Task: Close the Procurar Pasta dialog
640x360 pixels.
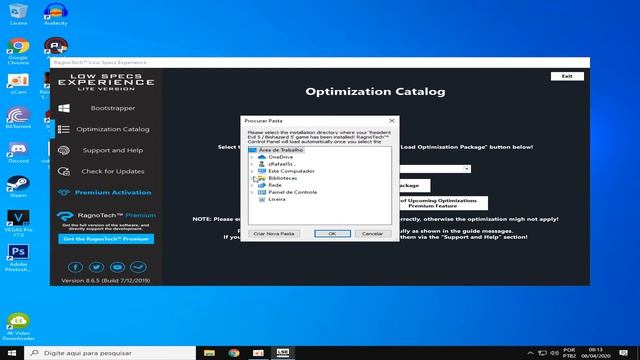Action: pos(391,121)
